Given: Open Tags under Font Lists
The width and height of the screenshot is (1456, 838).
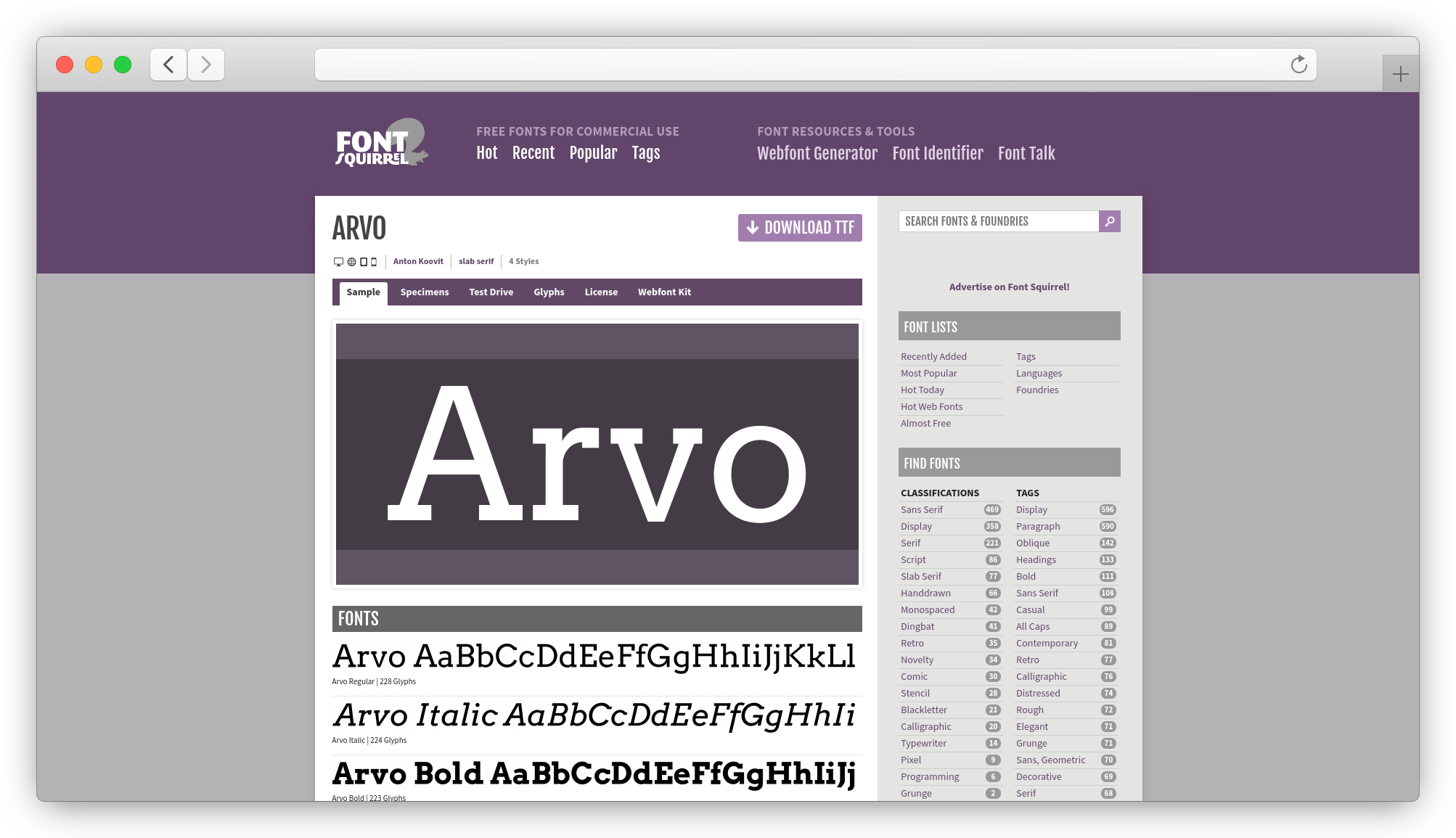Looking at the screenshot, I should click(1026, 357).
